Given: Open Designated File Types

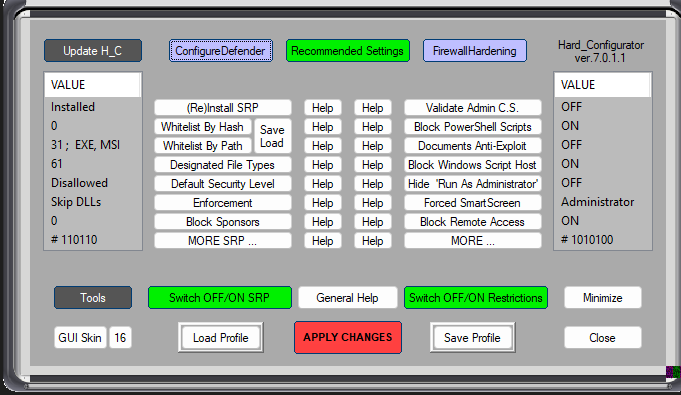Looking at the screenshot, I should pos(223,165).
